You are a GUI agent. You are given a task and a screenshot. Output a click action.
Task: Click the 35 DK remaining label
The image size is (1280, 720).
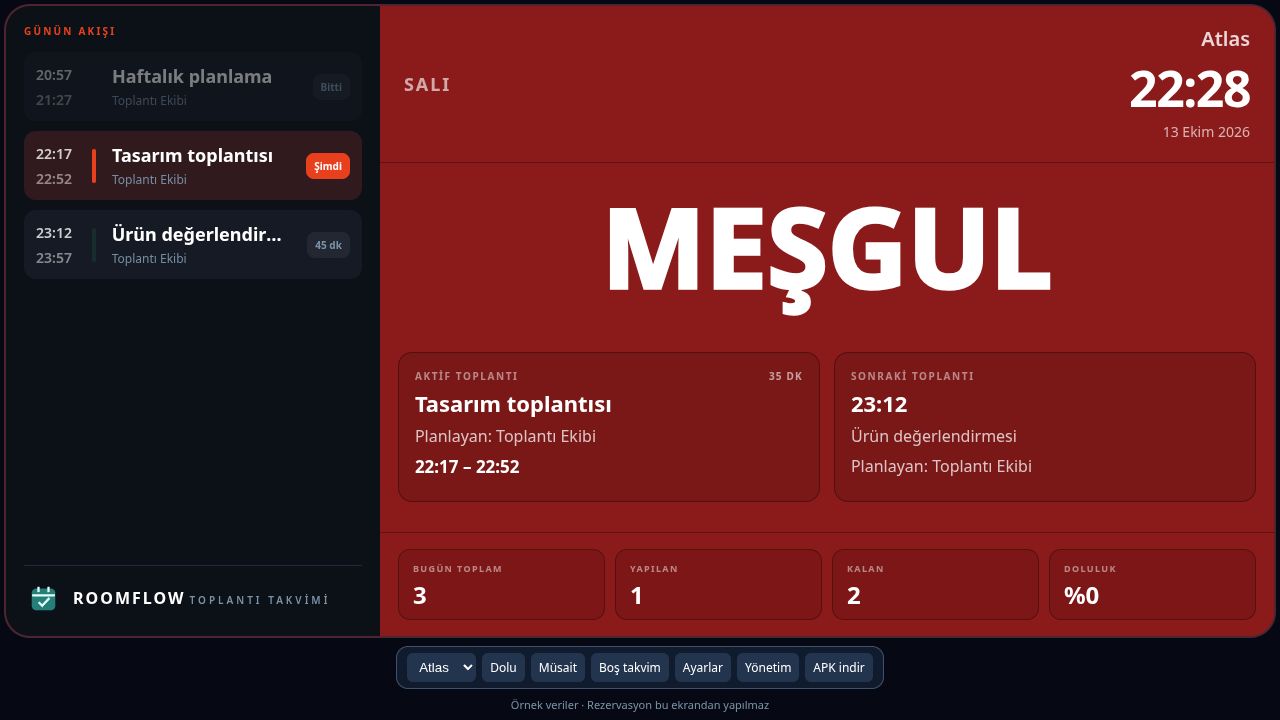[x=786, y=377]
